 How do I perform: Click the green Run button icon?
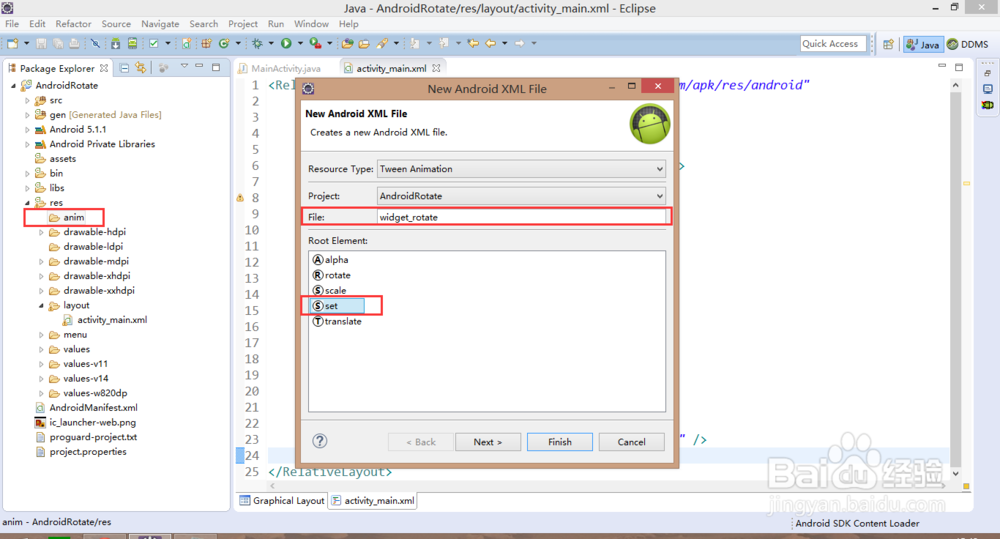(286, 43)
